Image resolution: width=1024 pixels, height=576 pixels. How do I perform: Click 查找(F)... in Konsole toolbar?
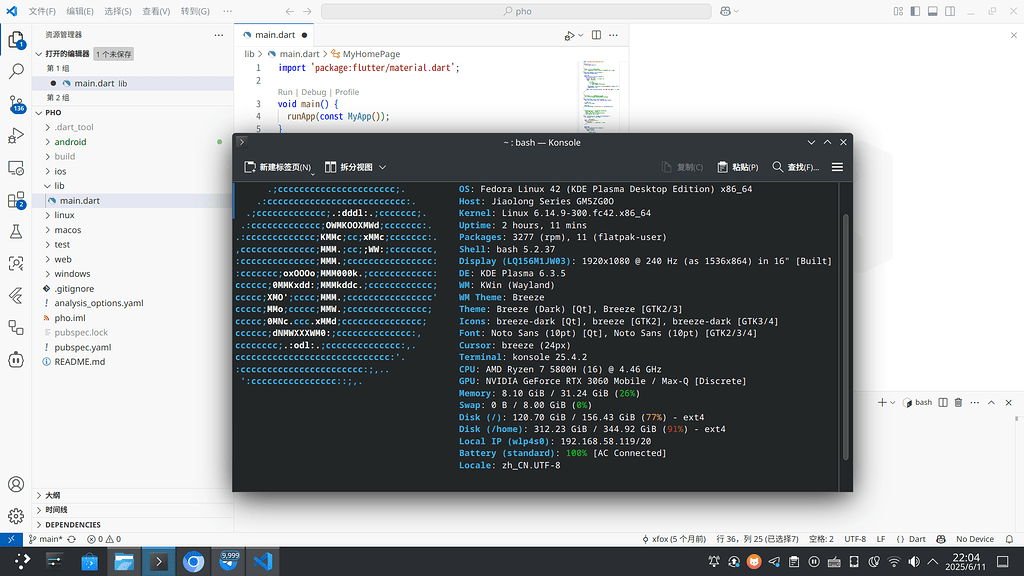click(x=795, y=167)
